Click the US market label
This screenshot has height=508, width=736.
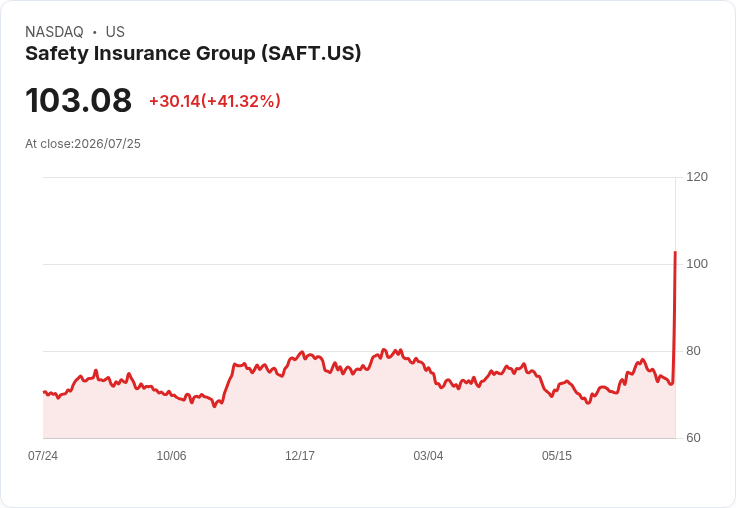point(115,32)
